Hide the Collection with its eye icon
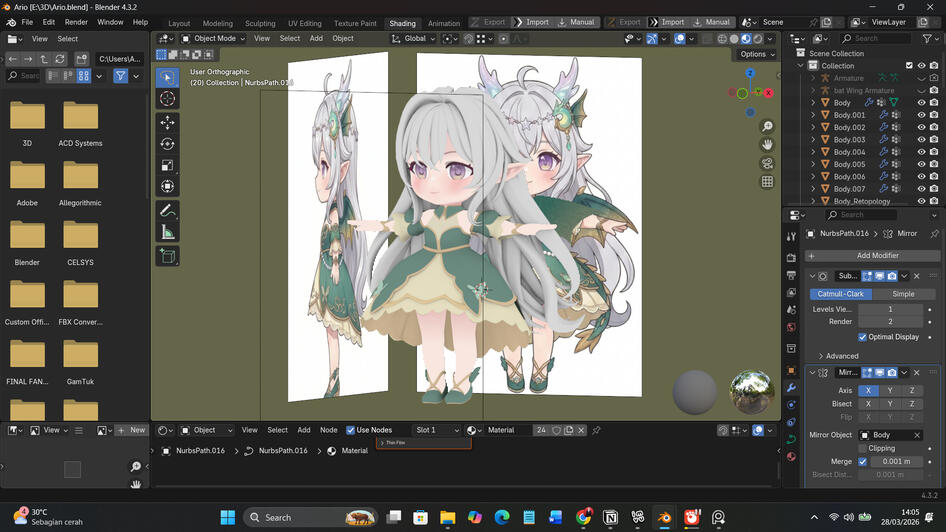946x532 pixels. (921, 66)
